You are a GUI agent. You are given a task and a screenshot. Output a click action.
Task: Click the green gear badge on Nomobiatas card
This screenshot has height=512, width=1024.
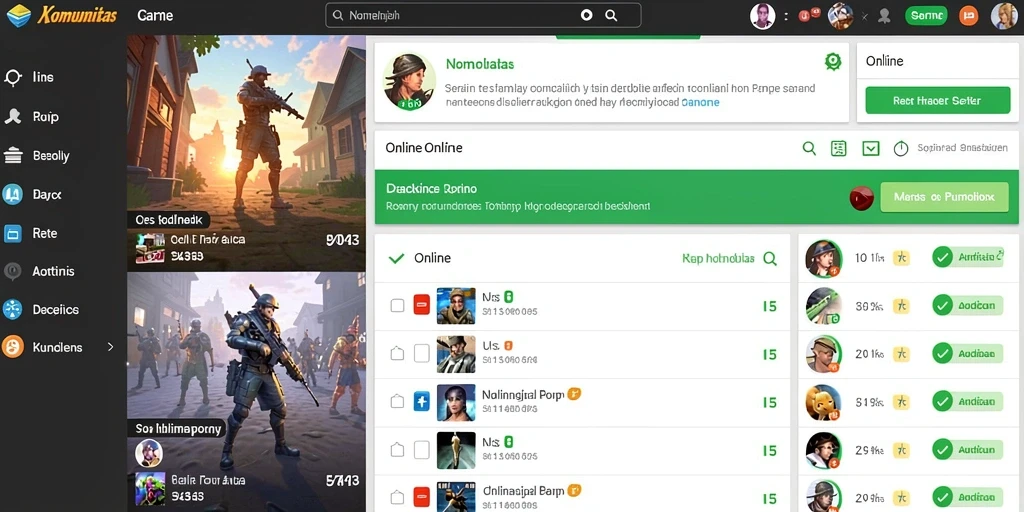[x=833, y=61]
